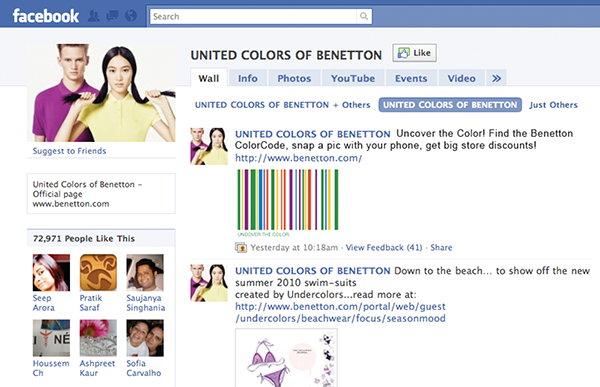Viewport: 600px width, 387px height.
Task: Click the facebook logo
Action: [x=46, y=16]
